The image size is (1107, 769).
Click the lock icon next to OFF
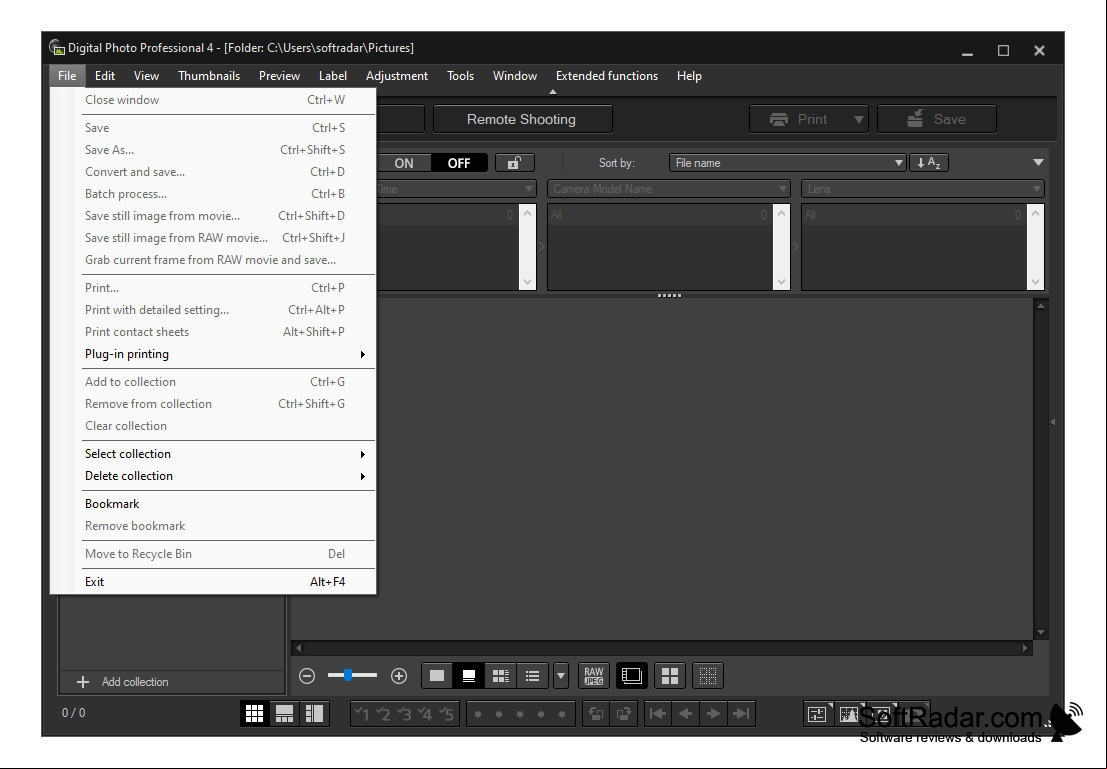515,163
